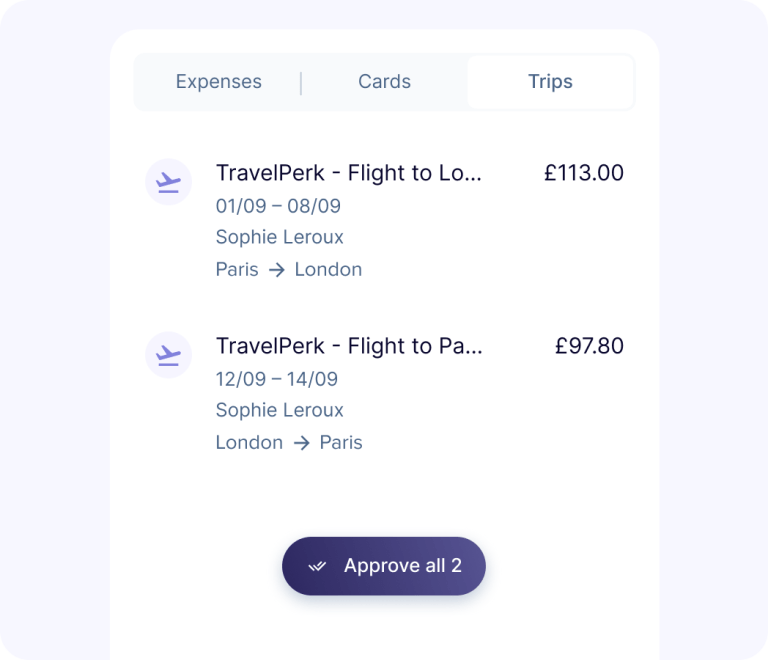The image size is (768, 660).
Task: Click the flight icon for London trip
Action: pyautogui.click(x=169, y=183)
